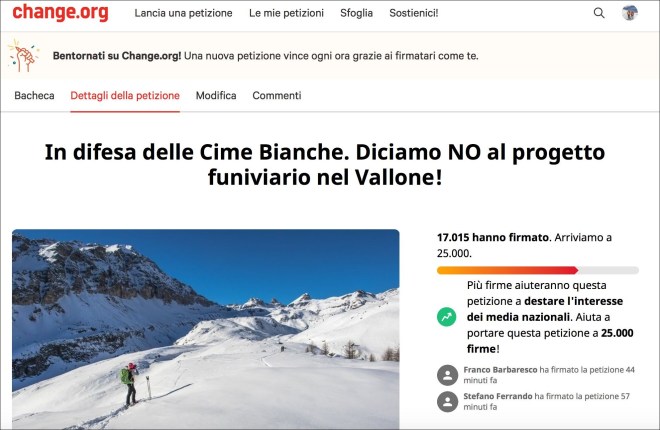The image size is (660, 430).
Task: Click Stefano Ferrando's avatar icon
Action: click(x=447, y=401)
